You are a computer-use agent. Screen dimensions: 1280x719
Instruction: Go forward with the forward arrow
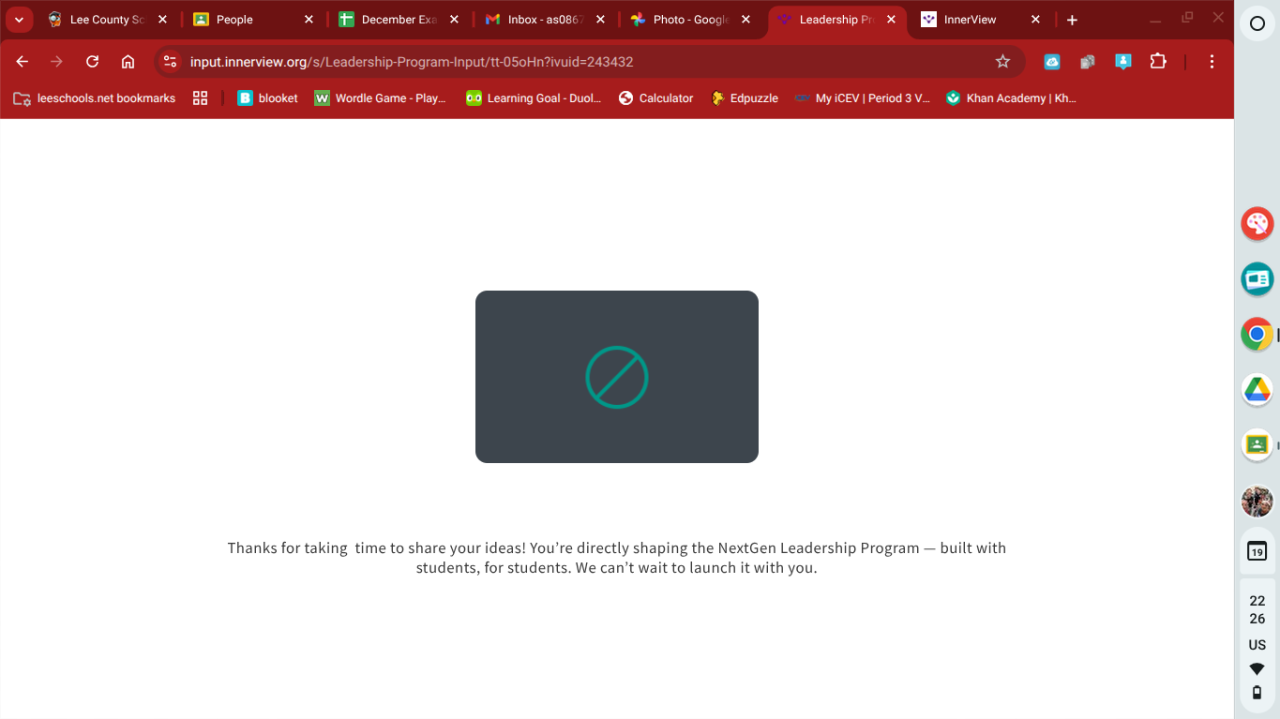point(57,61)
